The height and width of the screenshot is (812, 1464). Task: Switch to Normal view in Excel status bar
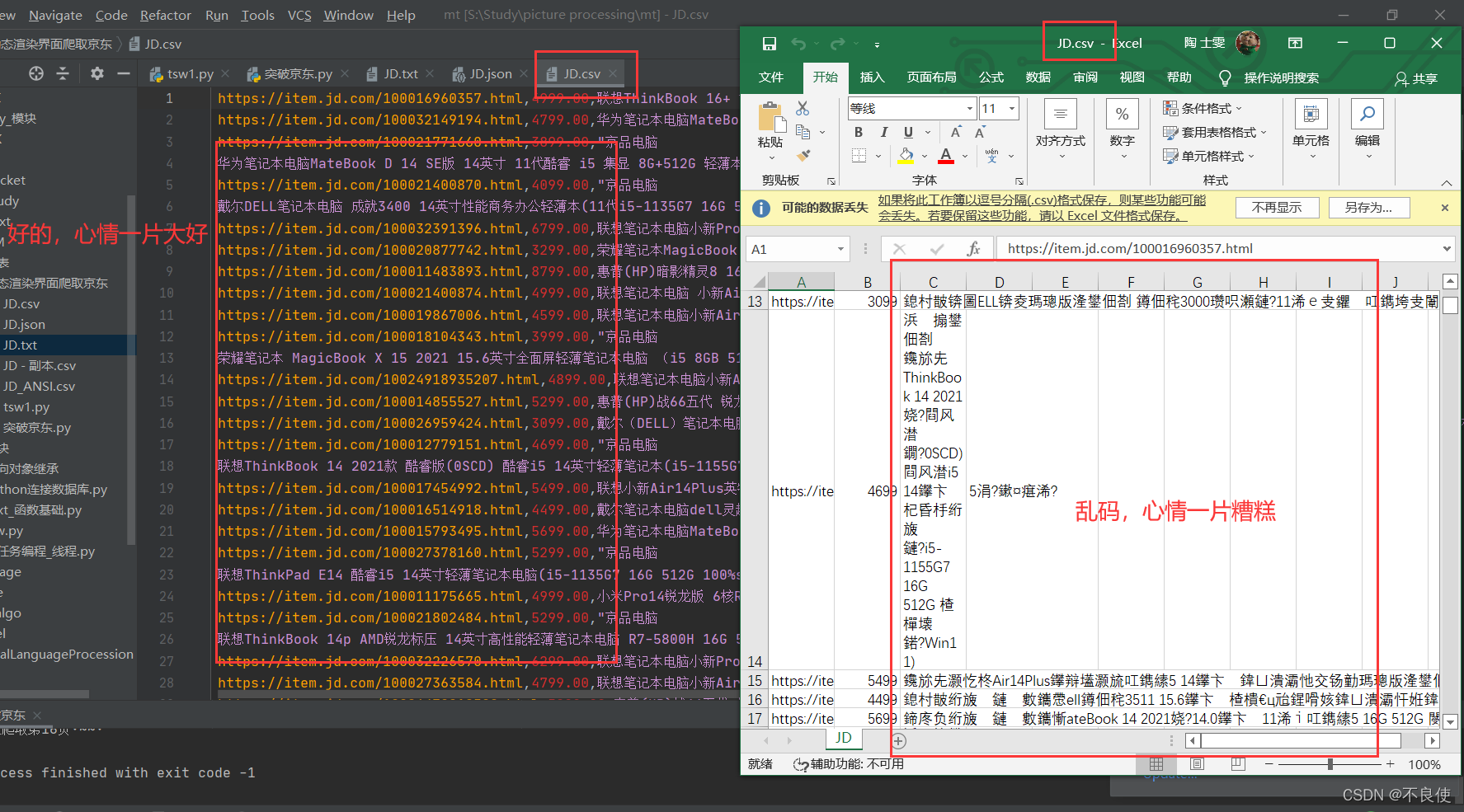tap(1156, 764)
